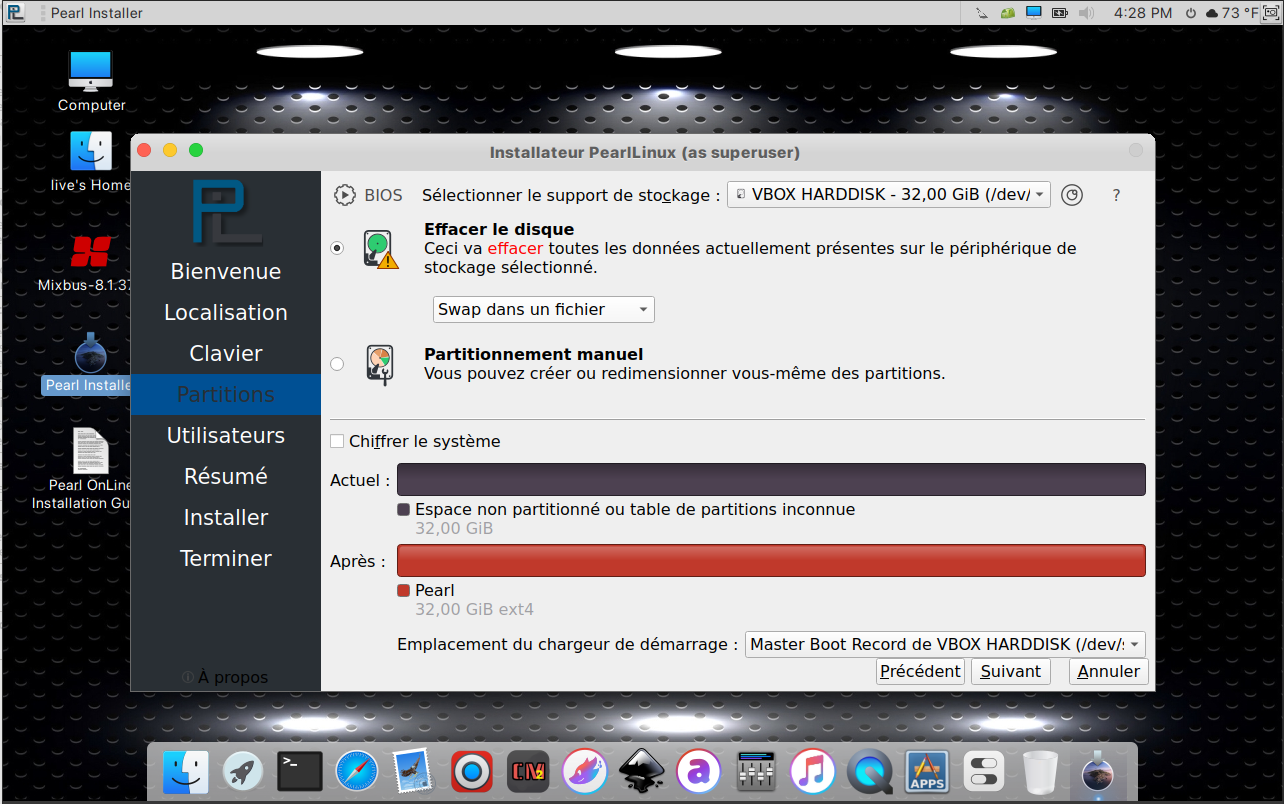
Task: Launch Safari compass icon in dock
Action: pos(357,771)
